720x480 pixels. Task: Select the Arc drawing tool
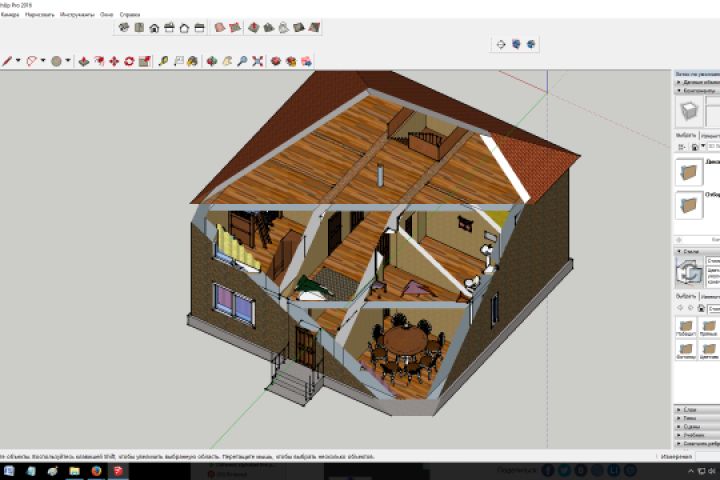coord(32,61)
